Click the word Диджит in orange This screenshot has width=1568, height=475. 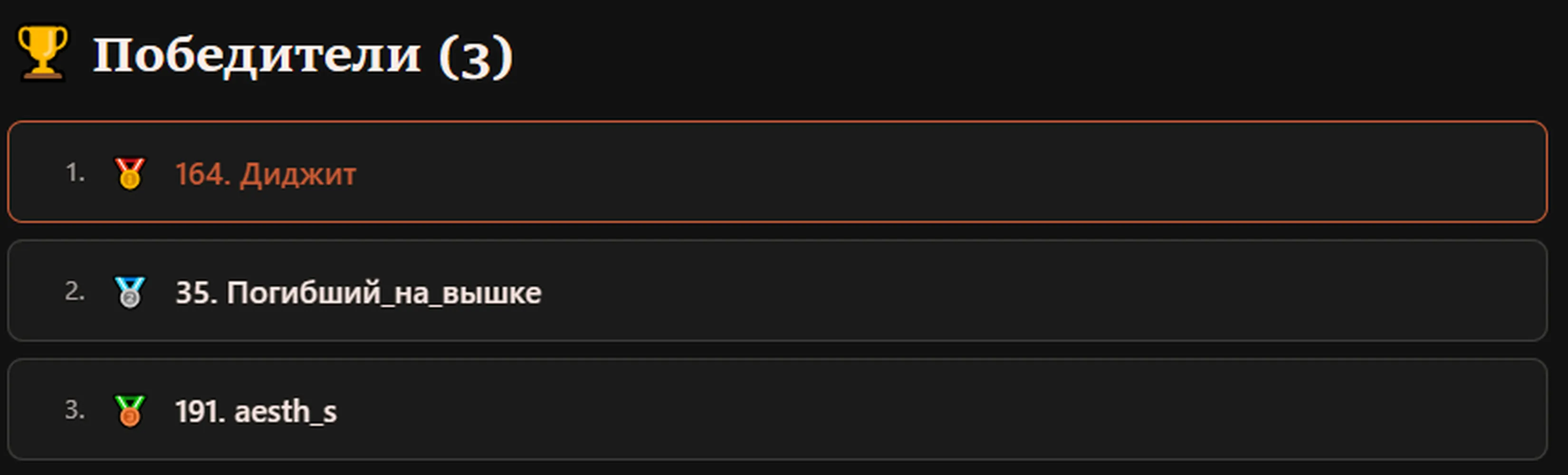point(297,174)
